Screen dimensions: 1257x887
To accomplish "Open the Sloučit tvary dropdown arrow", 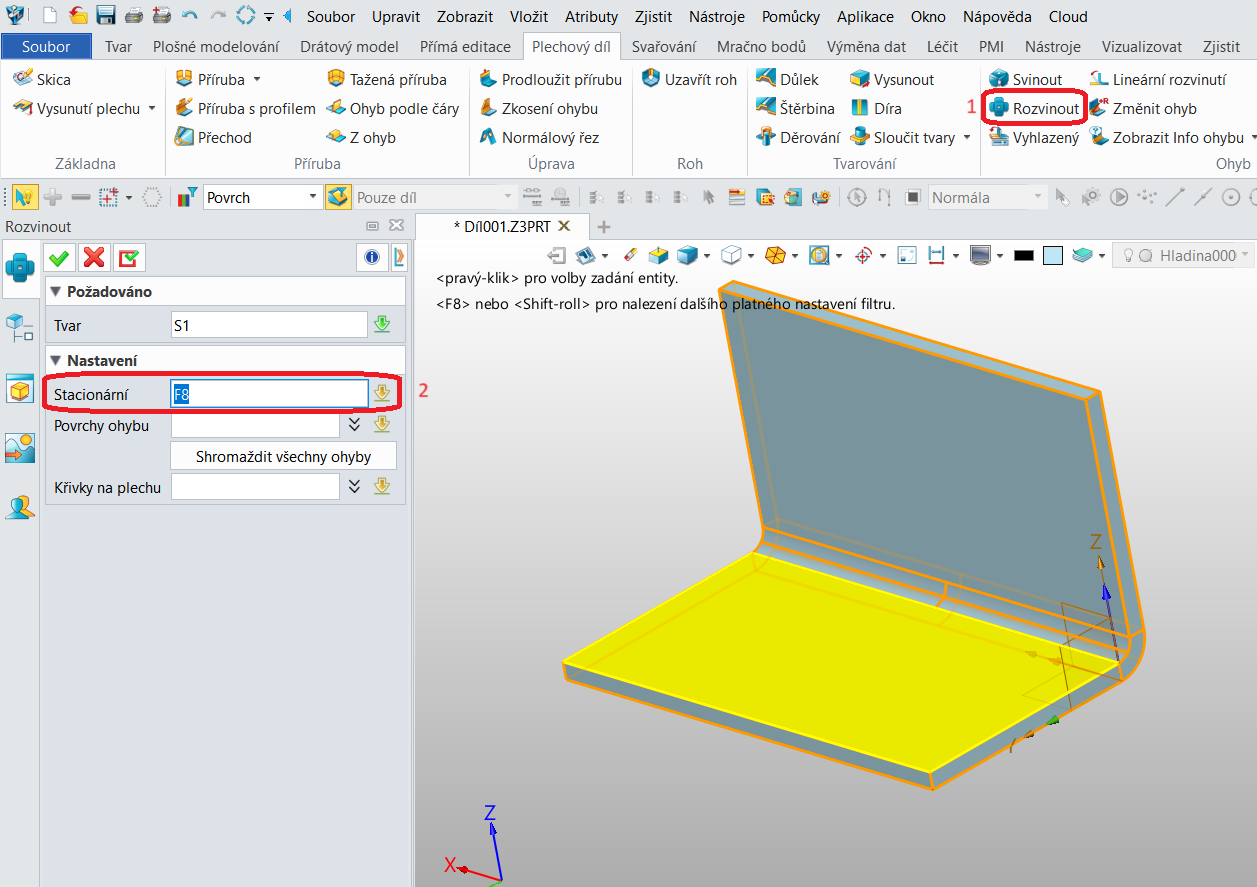I will pyautogui.click(x=967, y=137).
